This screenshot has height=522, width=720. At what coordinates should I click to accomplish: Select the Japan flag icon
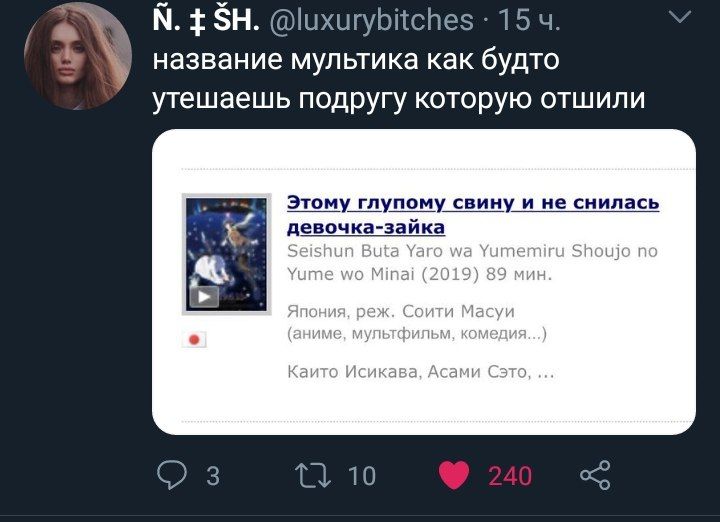194,339
